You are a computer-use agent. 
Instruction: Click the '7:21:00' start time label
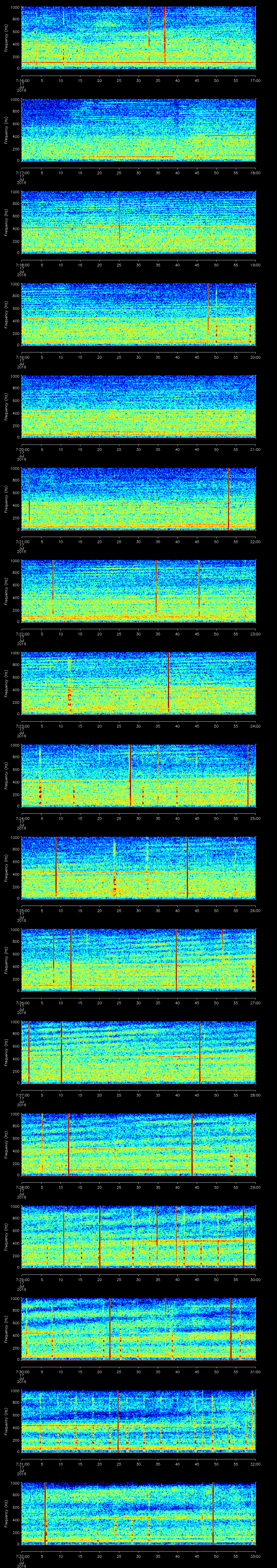pos(22,542)
